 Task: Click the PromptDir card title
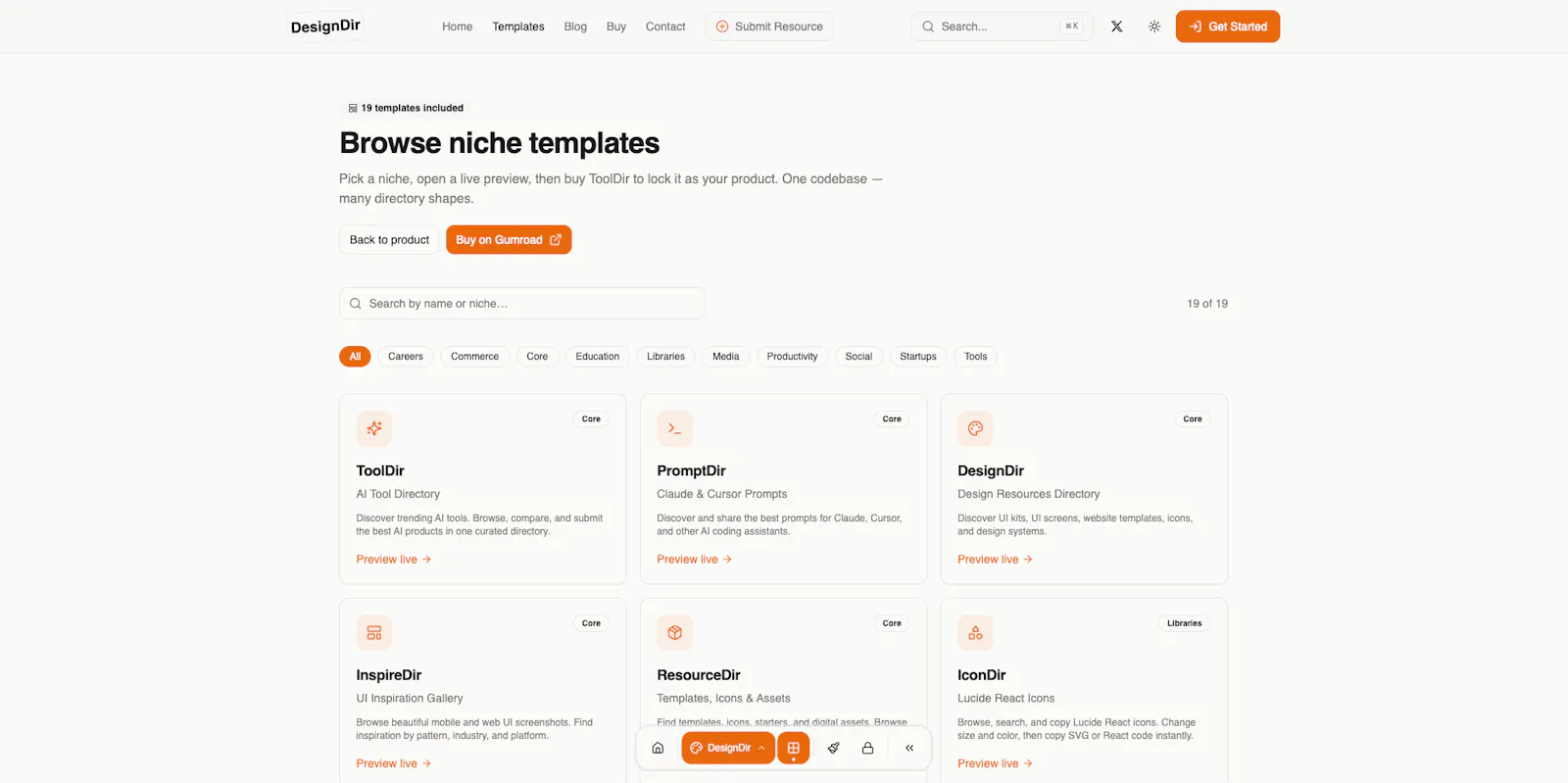[x=691, y=471]
